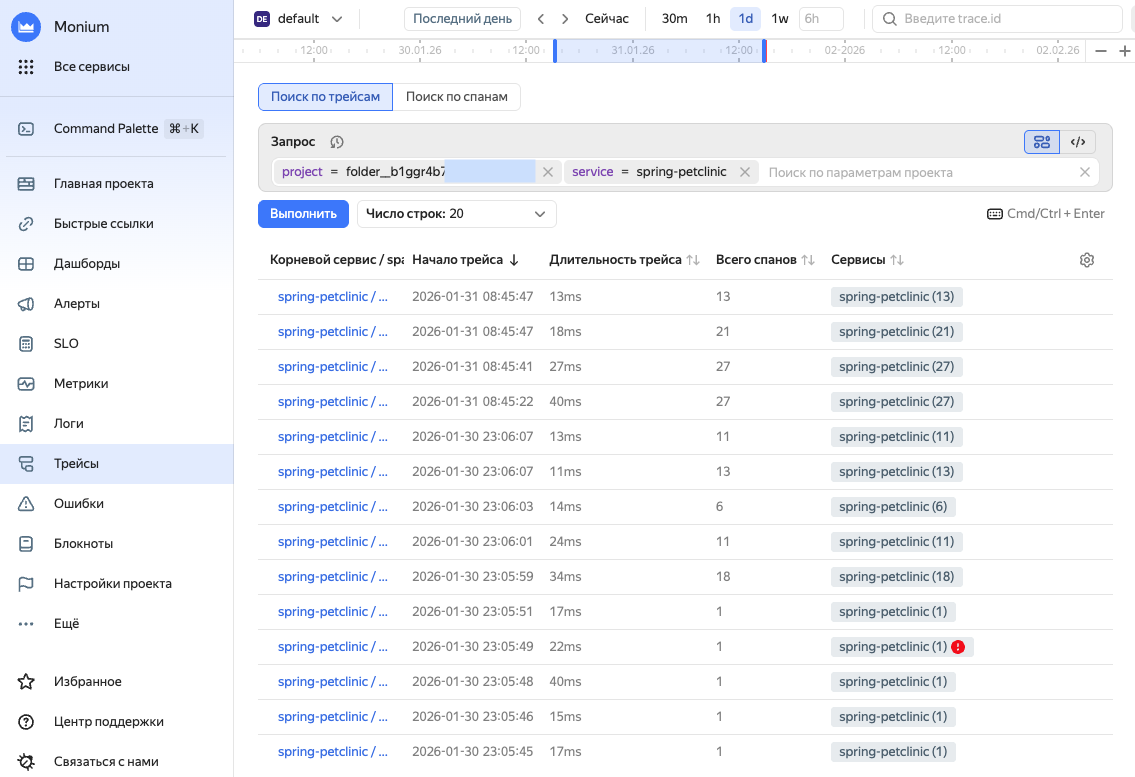Screen dimensions: 1135x777
Task: Open the row count dropdown
Action: [456, 214]
